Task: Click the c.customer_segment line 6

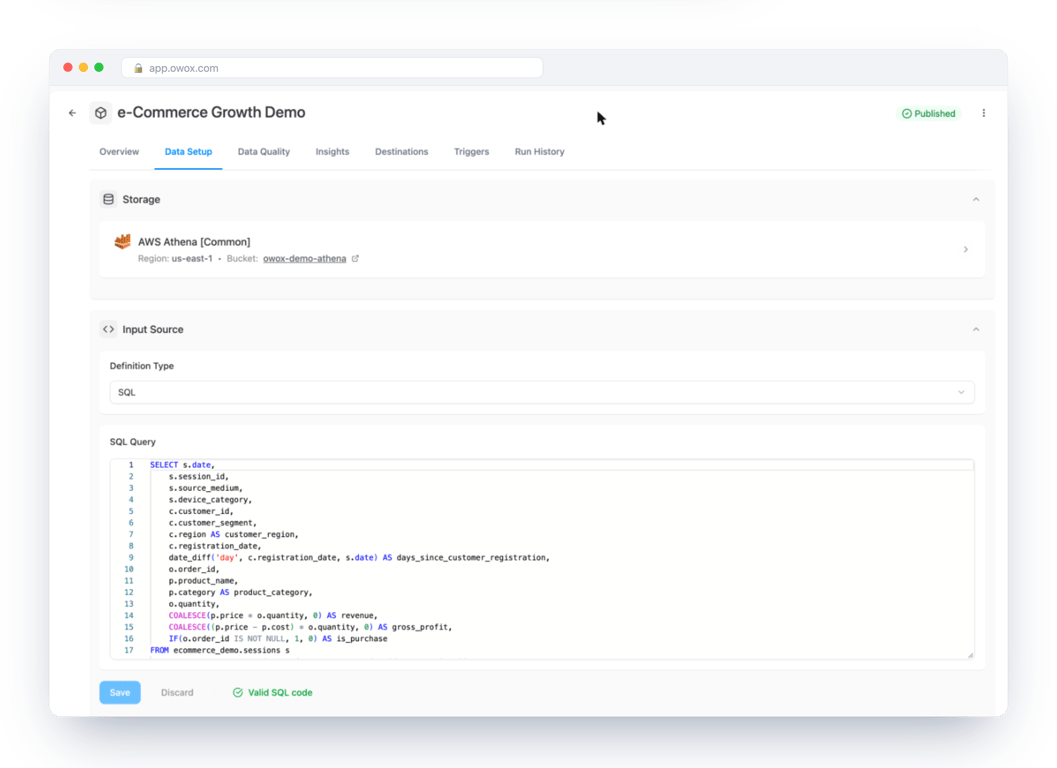Action: click(x=212, y=523)
